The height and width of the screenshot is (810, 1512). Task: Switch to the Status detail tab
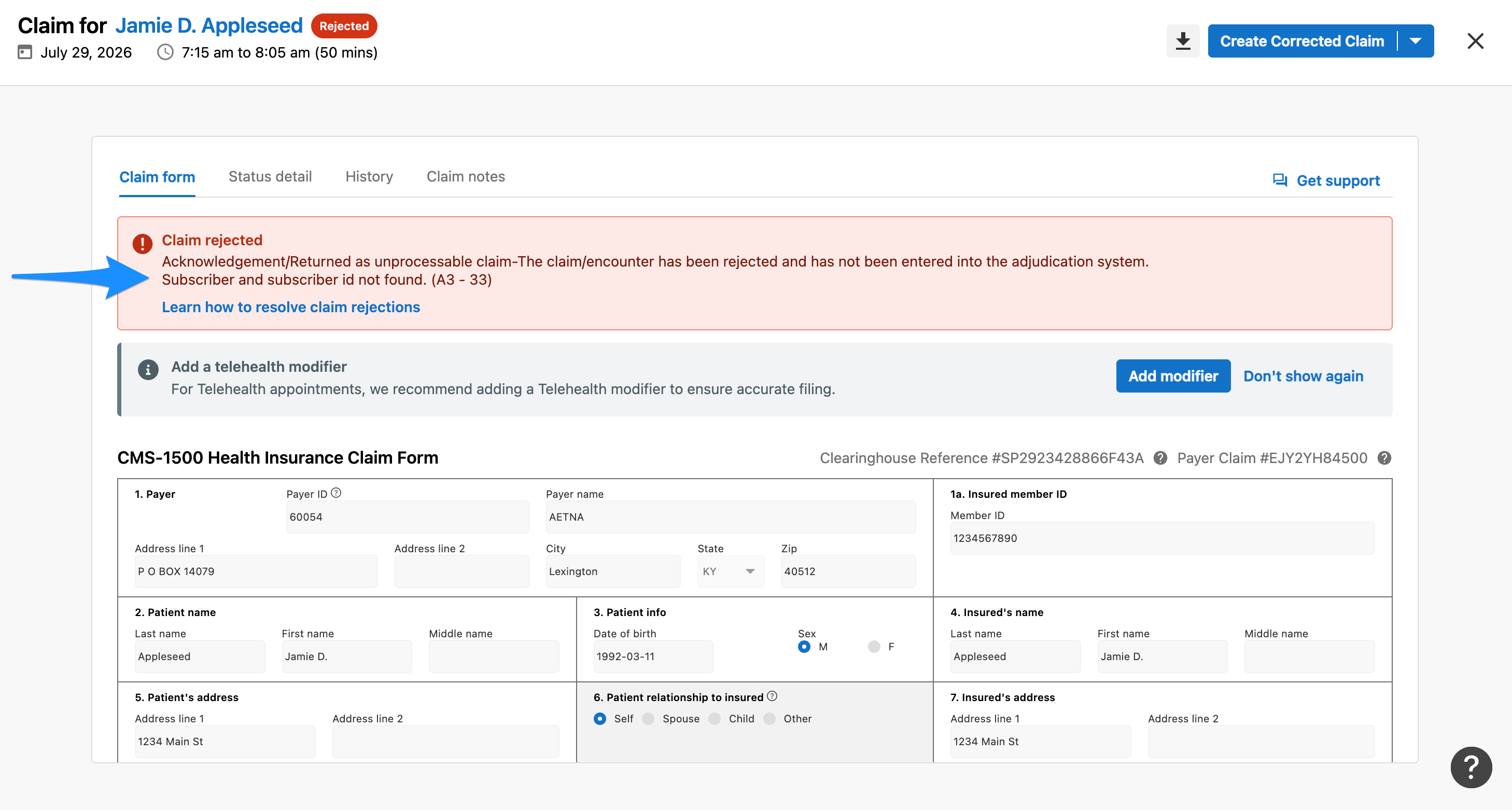(270, 177)
